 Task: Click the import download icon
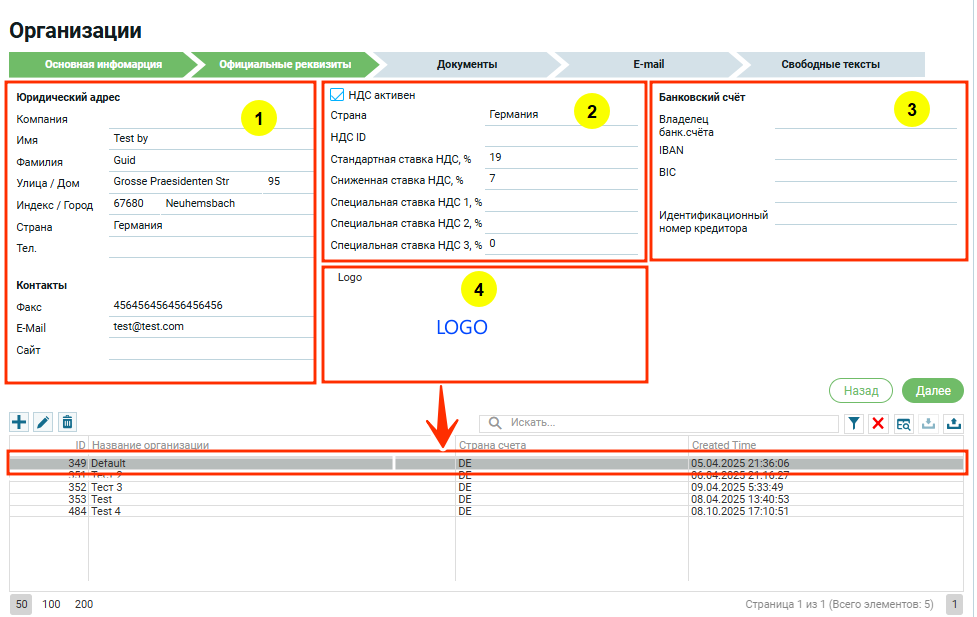click(928, 424)
